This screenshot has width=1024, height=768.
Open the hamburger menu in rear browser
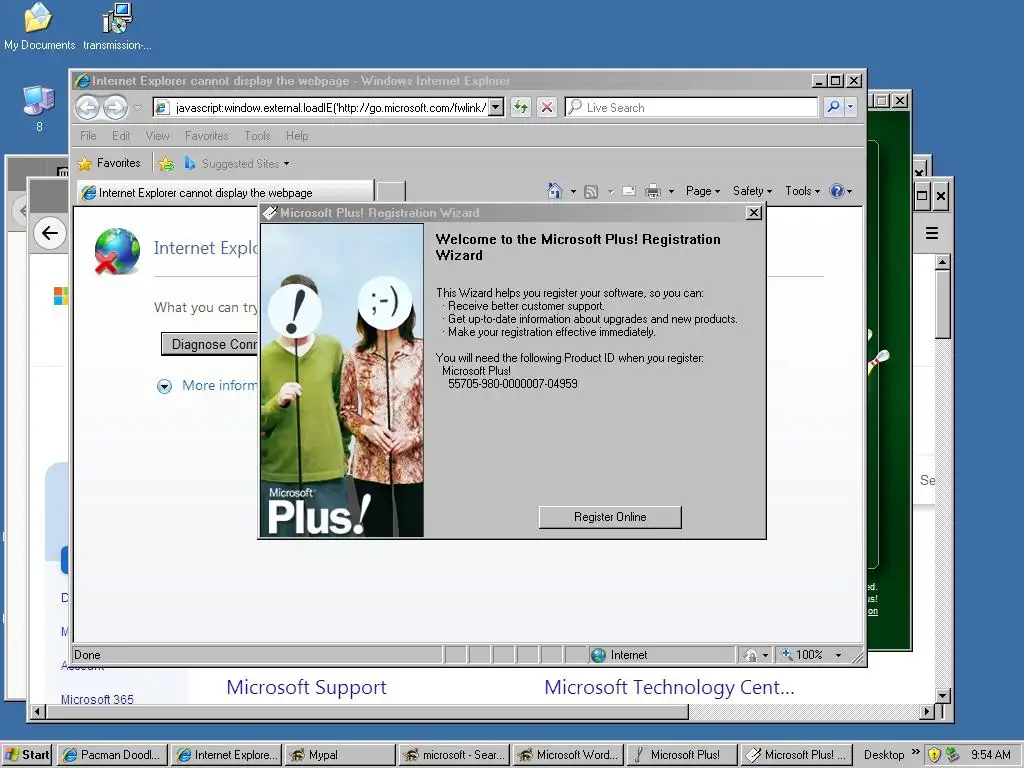pyautogui.click(x=932, y=233)
